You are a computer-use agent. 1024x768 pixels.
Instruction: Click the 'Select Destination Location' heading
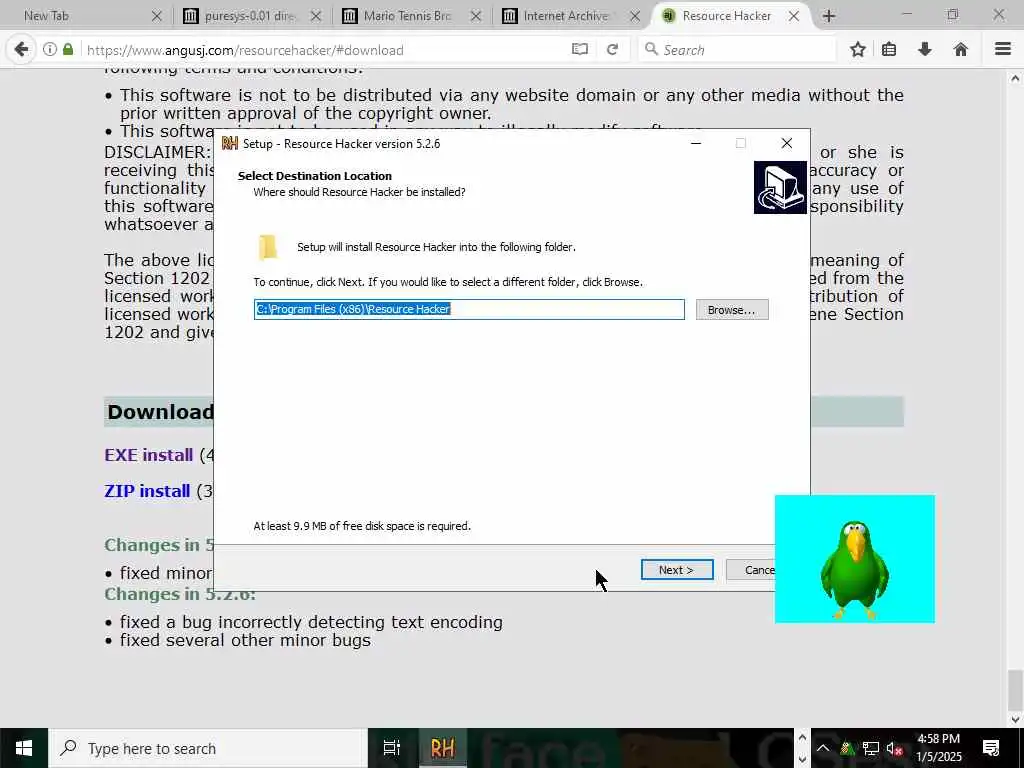[x=315, y=176]
